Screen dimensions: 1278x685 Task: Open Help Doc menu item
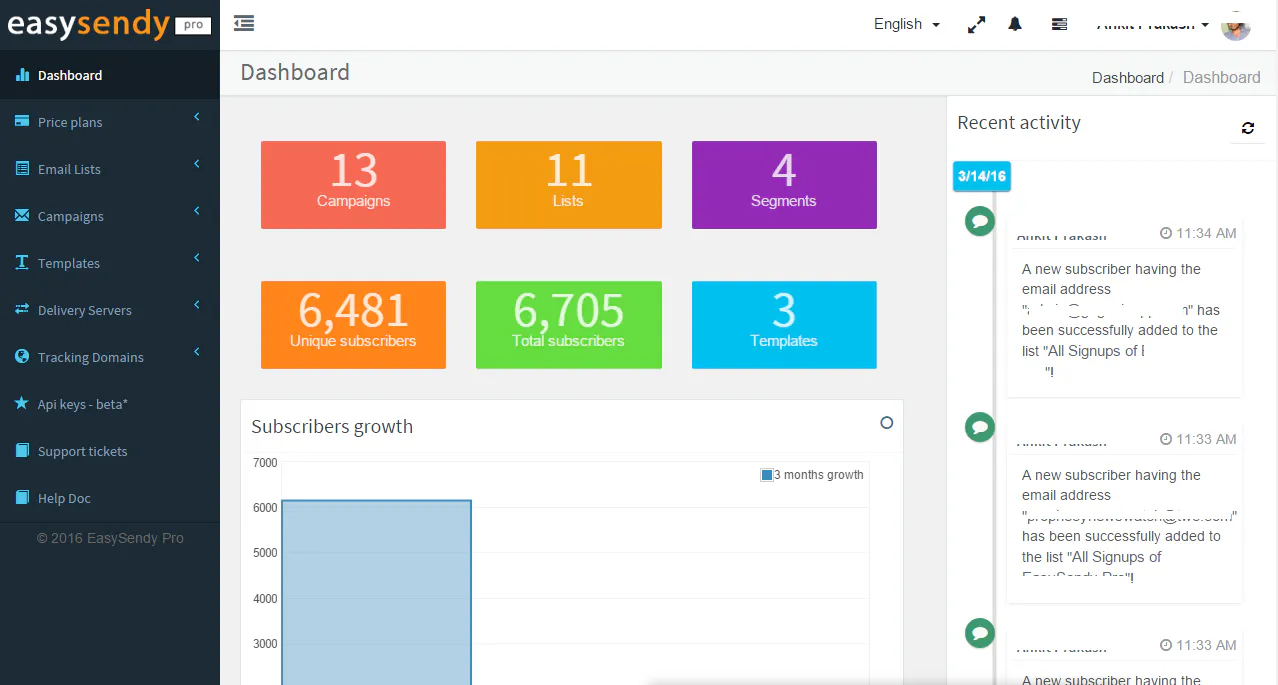coord(110,498)
